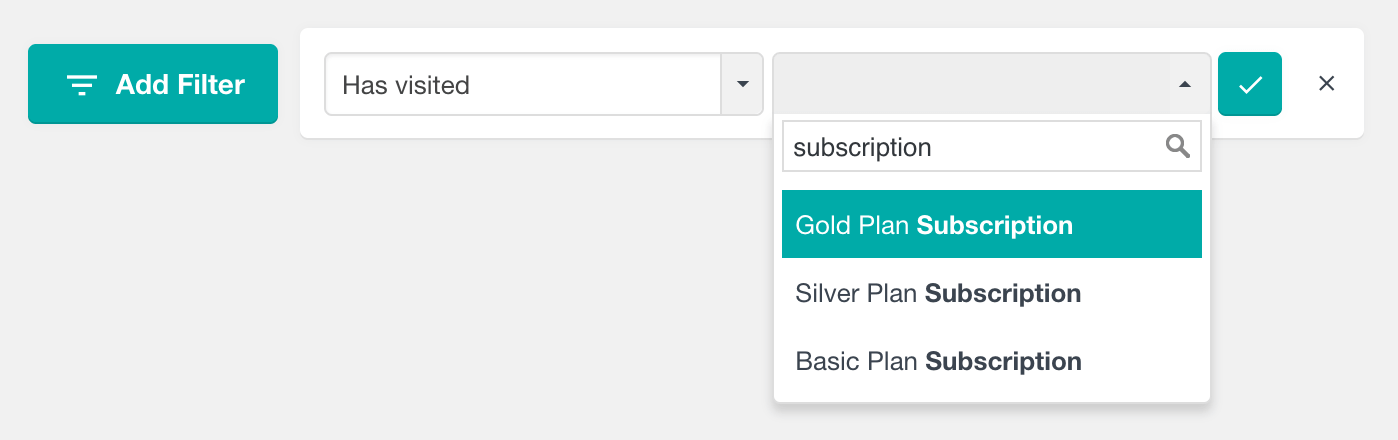Click the up caret on the open select

coord(1185,85)
